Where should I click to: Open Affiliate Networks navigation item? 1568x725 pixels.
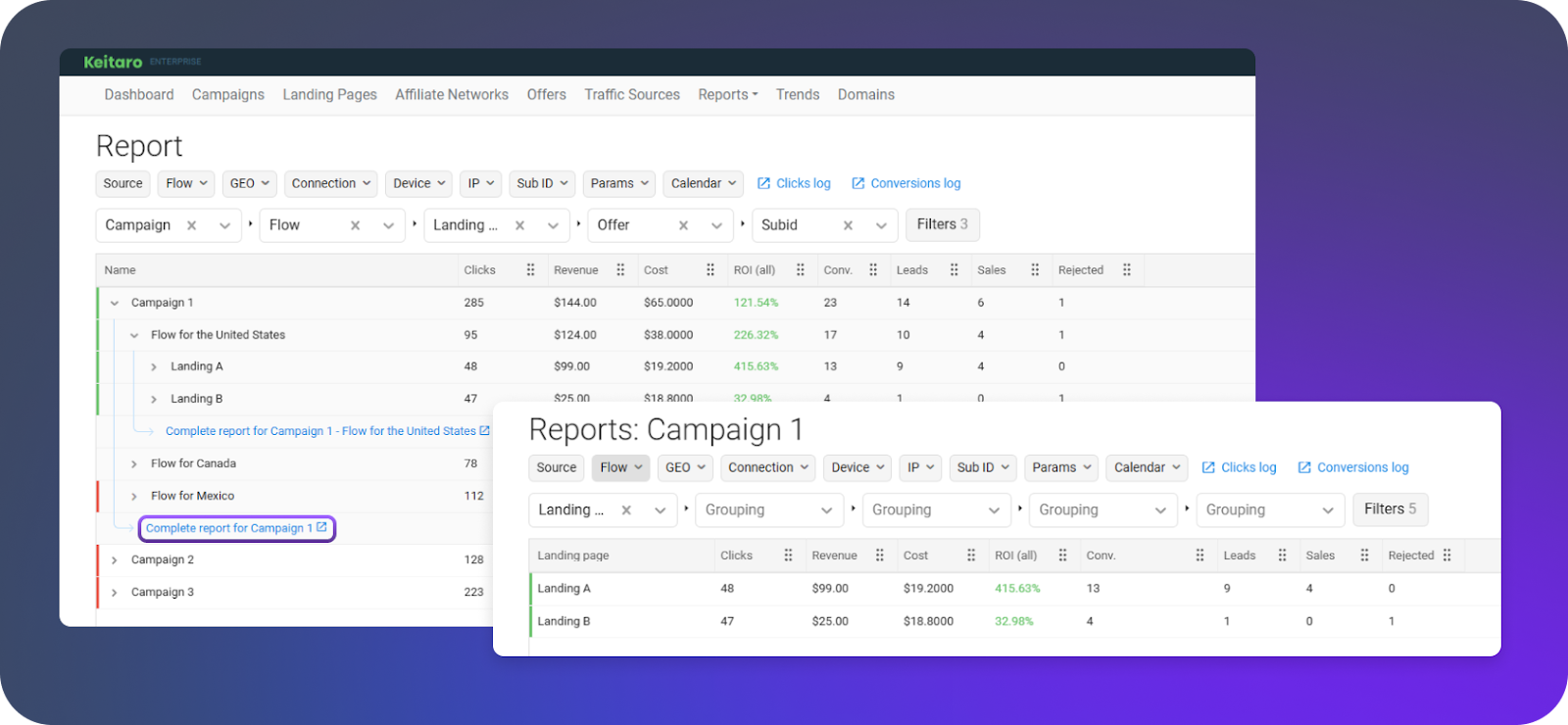coord(452,95)
